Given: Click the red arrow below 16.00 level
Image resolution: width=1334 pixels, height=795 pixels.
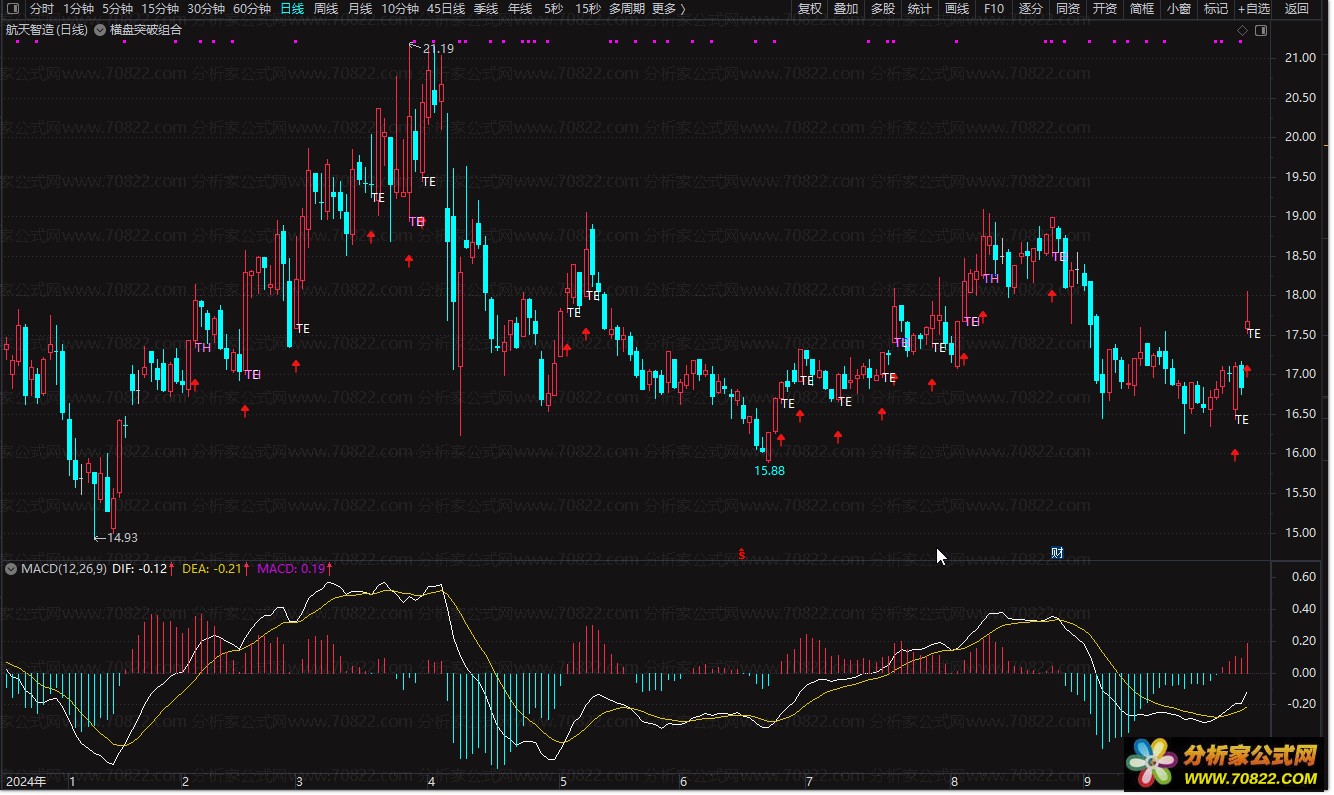Looking at the screenshot, I should 1235,455.
